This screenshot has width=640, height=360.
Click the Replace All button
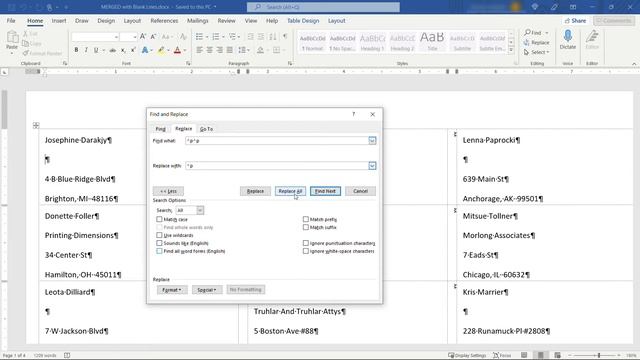(x=290, y=191)
